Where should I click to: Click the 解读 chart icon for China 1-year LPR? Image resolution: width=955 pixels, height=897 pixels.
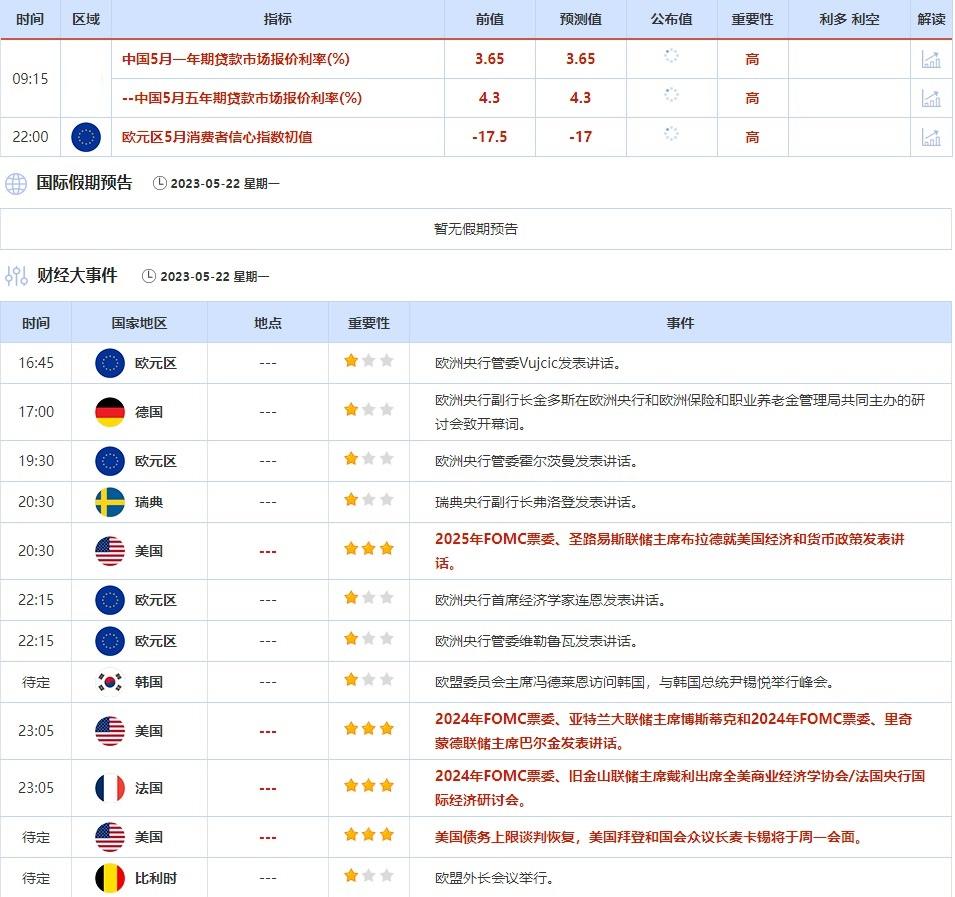click(930, 59)
